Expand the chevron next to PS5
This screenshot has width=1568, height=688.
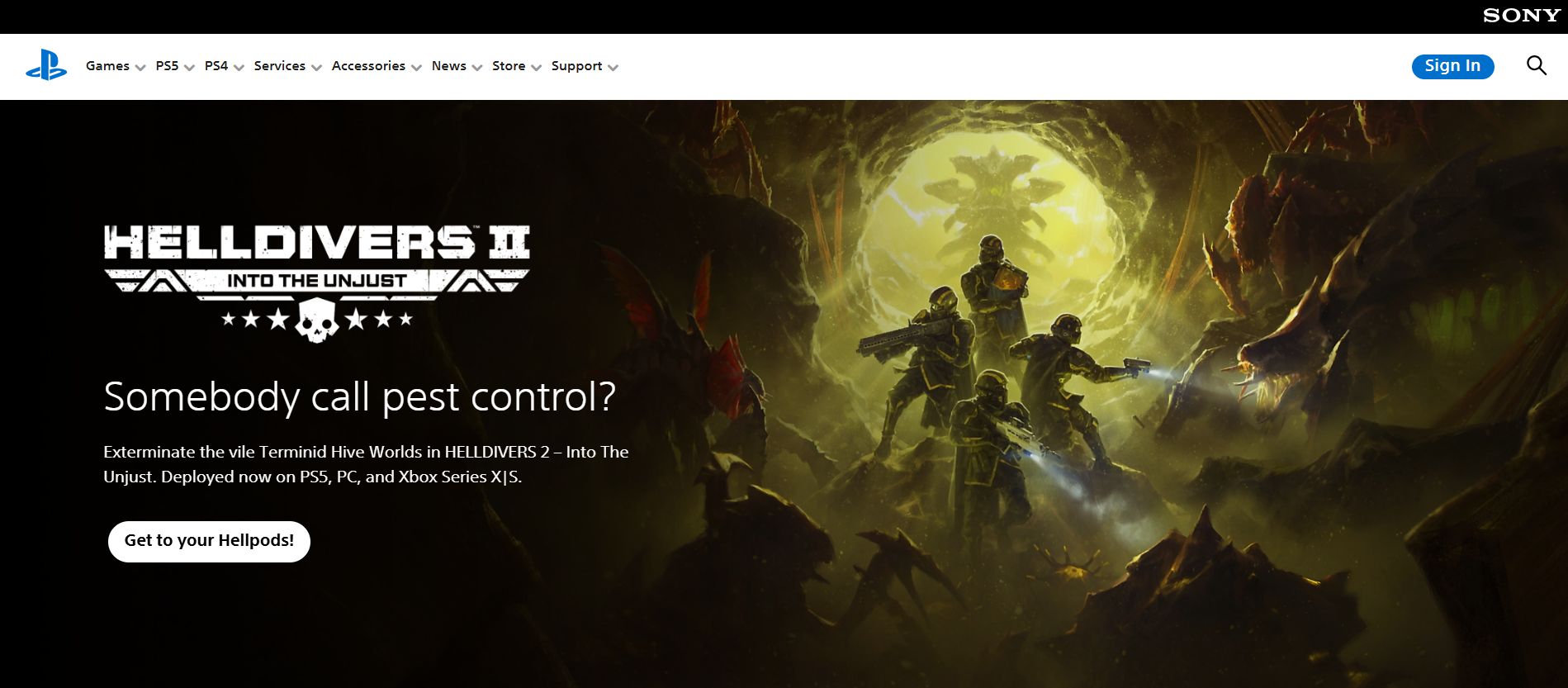pos(189,68)
